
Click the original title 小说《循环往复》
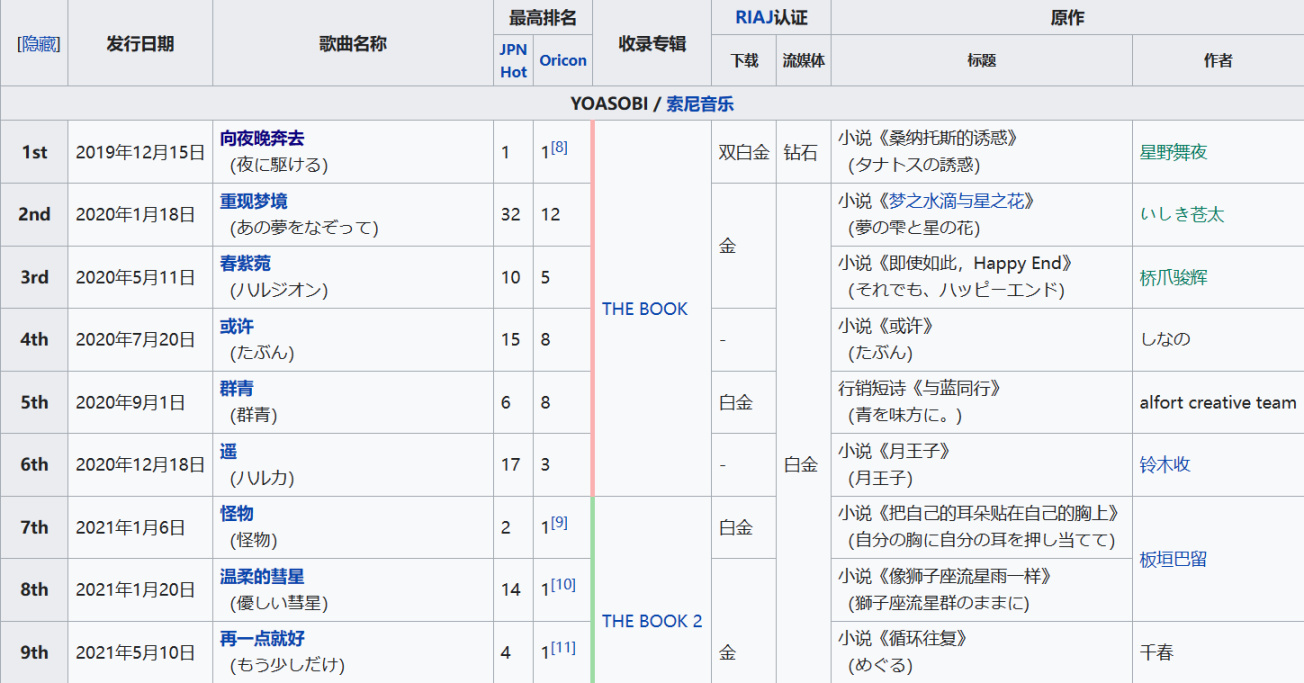(x=904, y=638)
